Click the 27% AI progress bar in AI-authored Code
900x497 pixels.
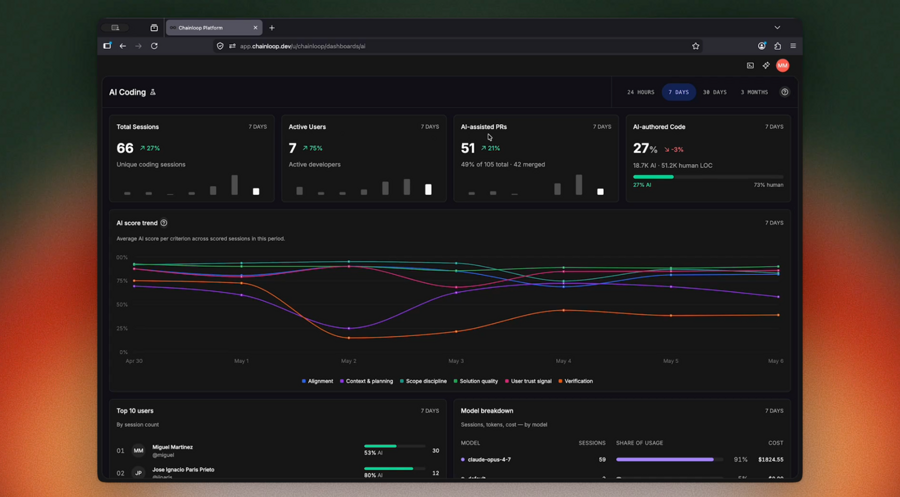coord(708,177)
